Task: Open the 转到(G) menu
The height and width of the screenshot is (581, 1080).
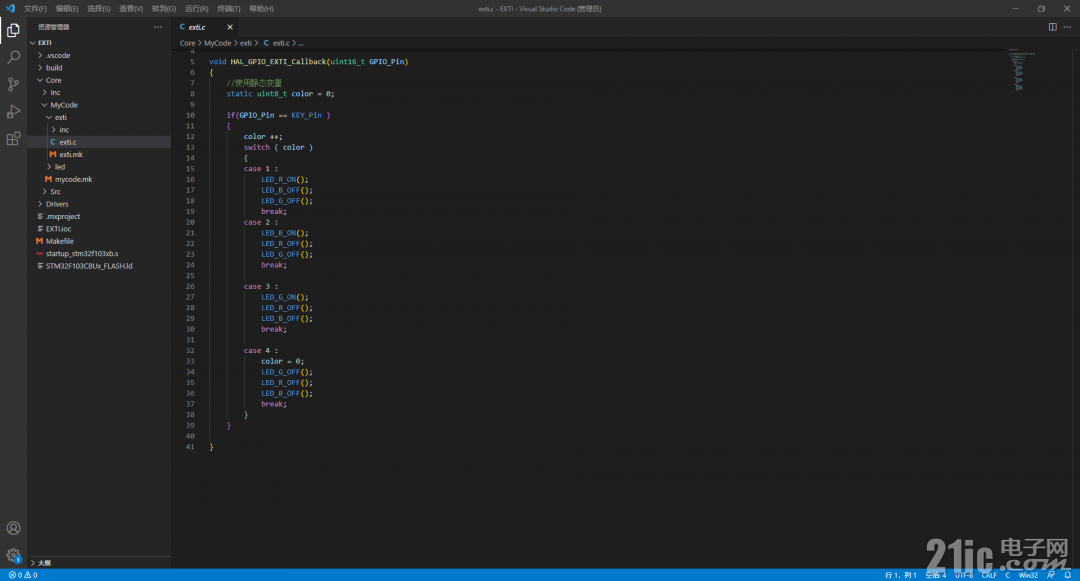Action: click(164, 8)
